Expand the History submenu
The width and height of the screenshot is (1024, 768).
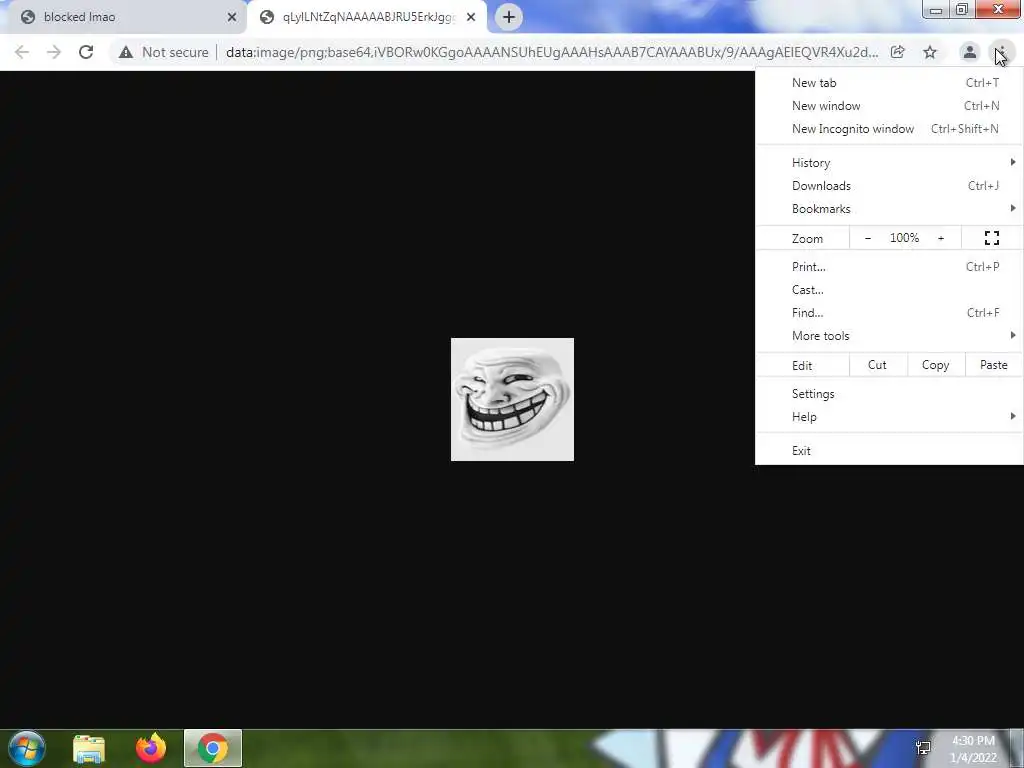tap(889, 163)
